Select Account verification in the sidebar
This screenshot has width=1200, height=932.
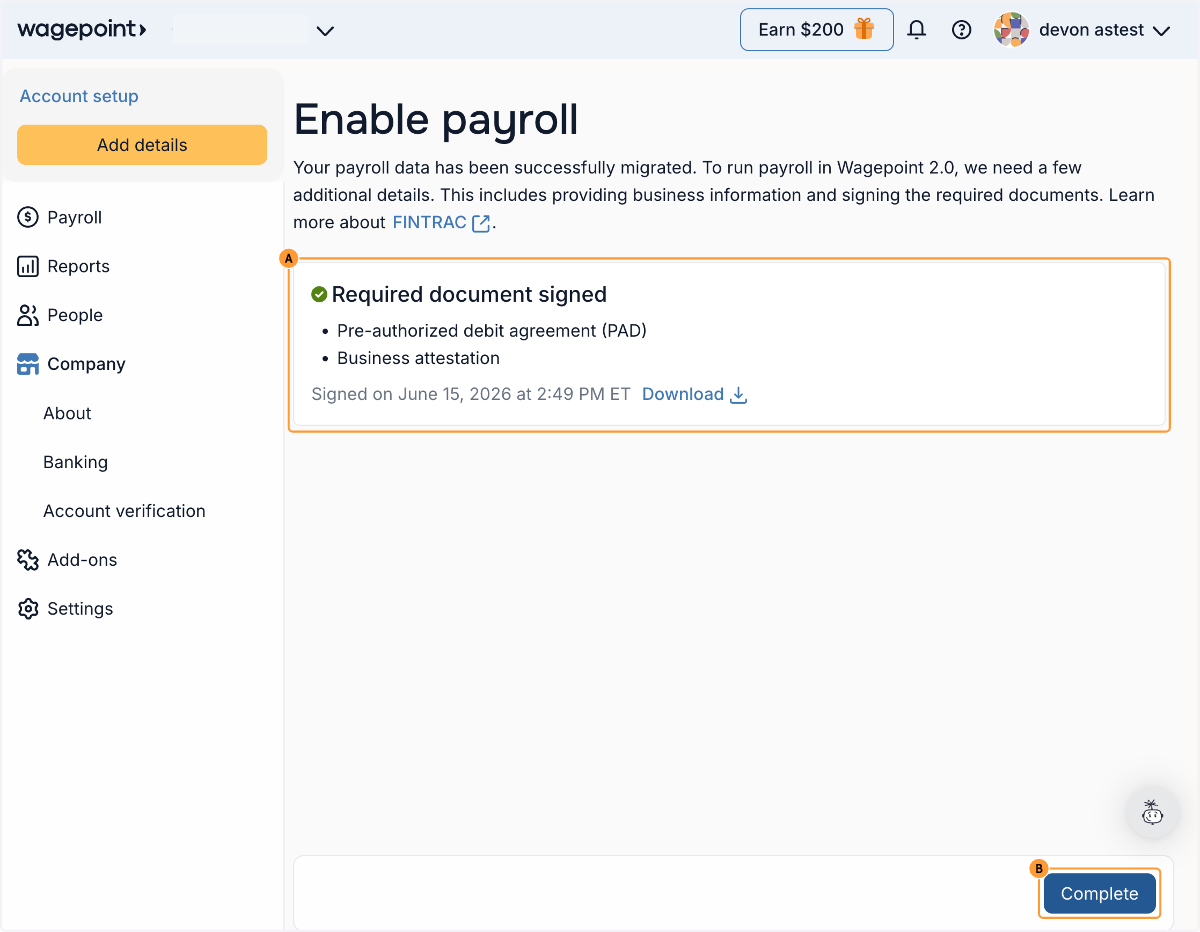(x=124, y=511)
